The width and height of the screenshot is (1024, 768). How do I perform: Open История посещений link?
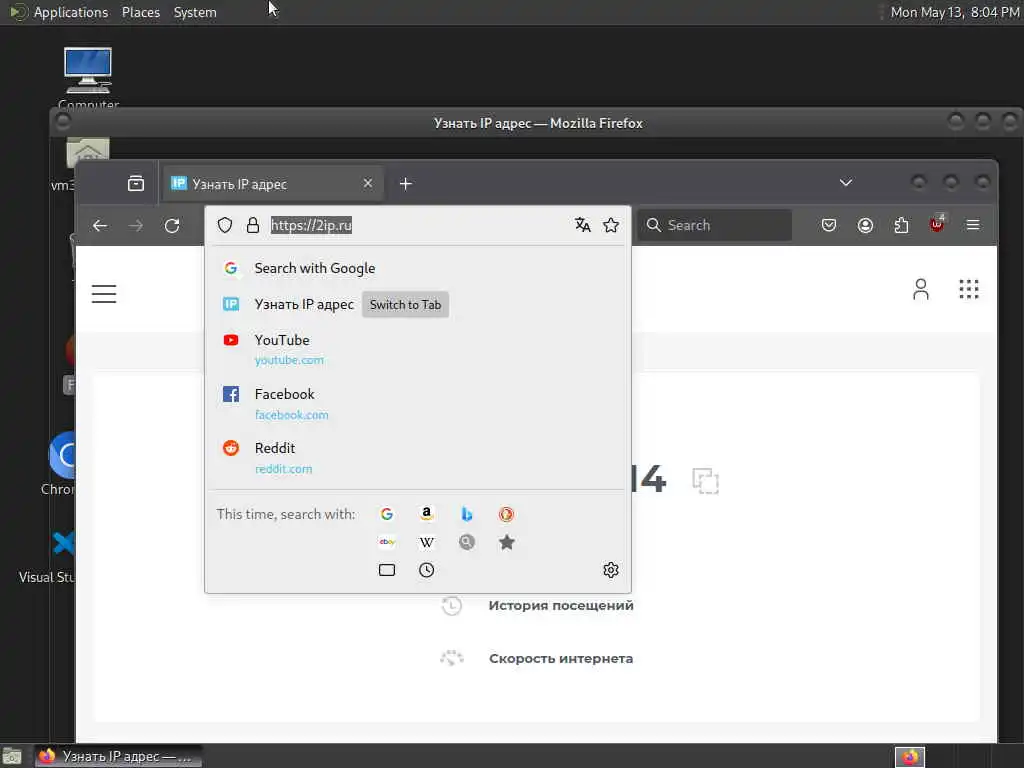point(561,605)
